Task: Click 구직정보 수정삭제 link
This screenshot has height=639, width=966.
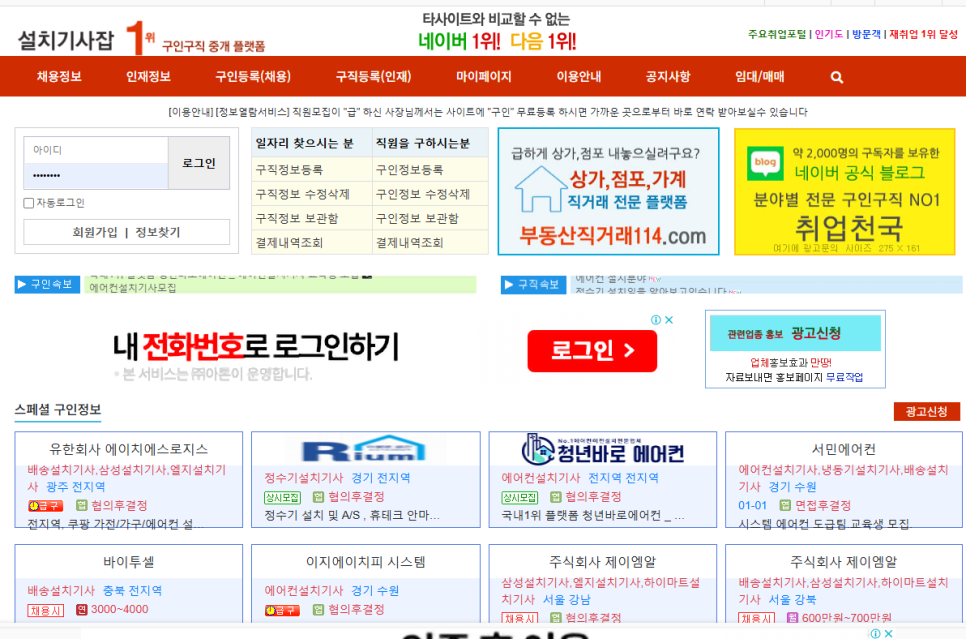Action: pyautogui.click(x=302, y=194)
